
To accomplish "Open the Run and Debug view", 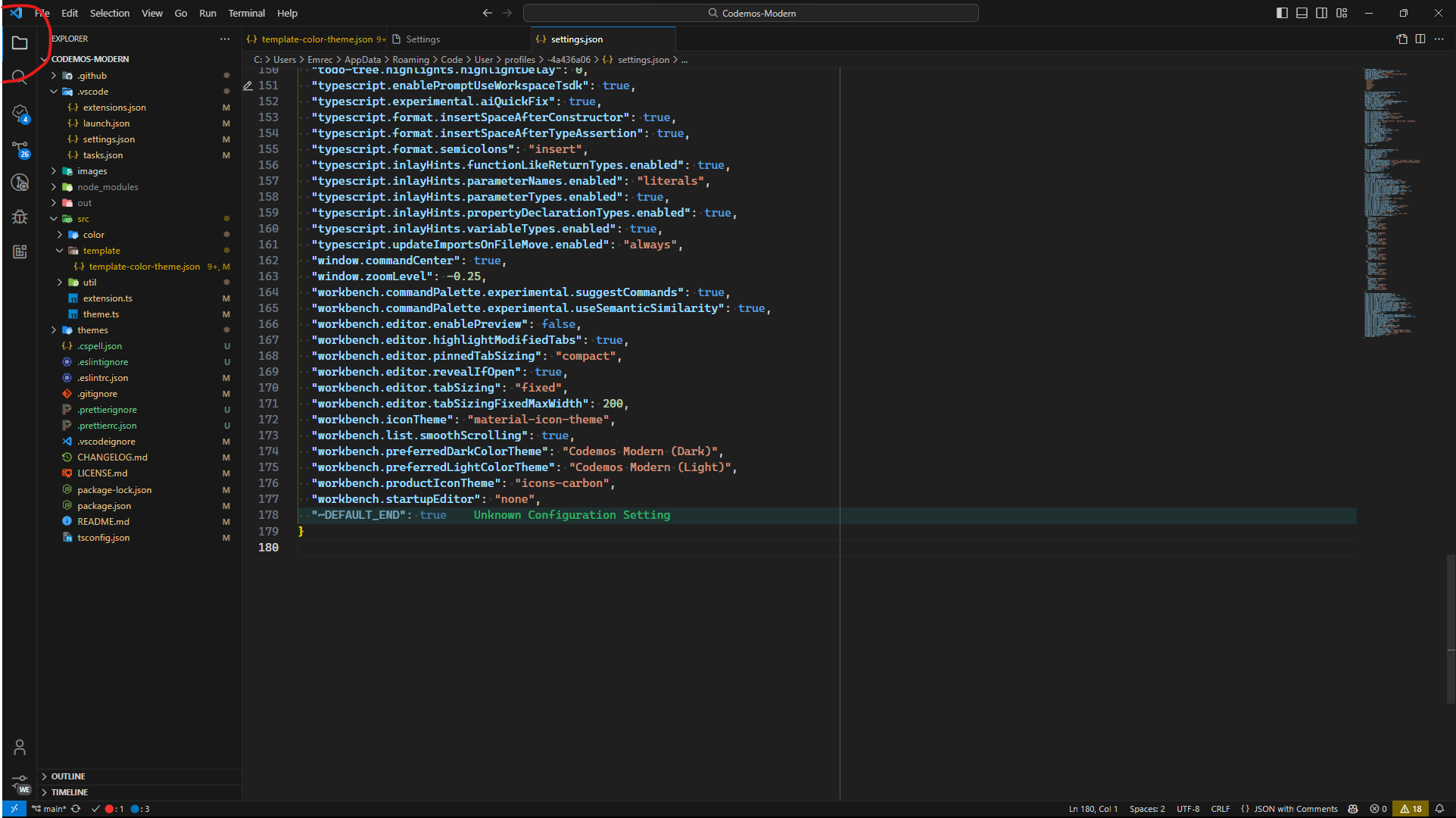I will pyautogui.click(x=20, y=216).
